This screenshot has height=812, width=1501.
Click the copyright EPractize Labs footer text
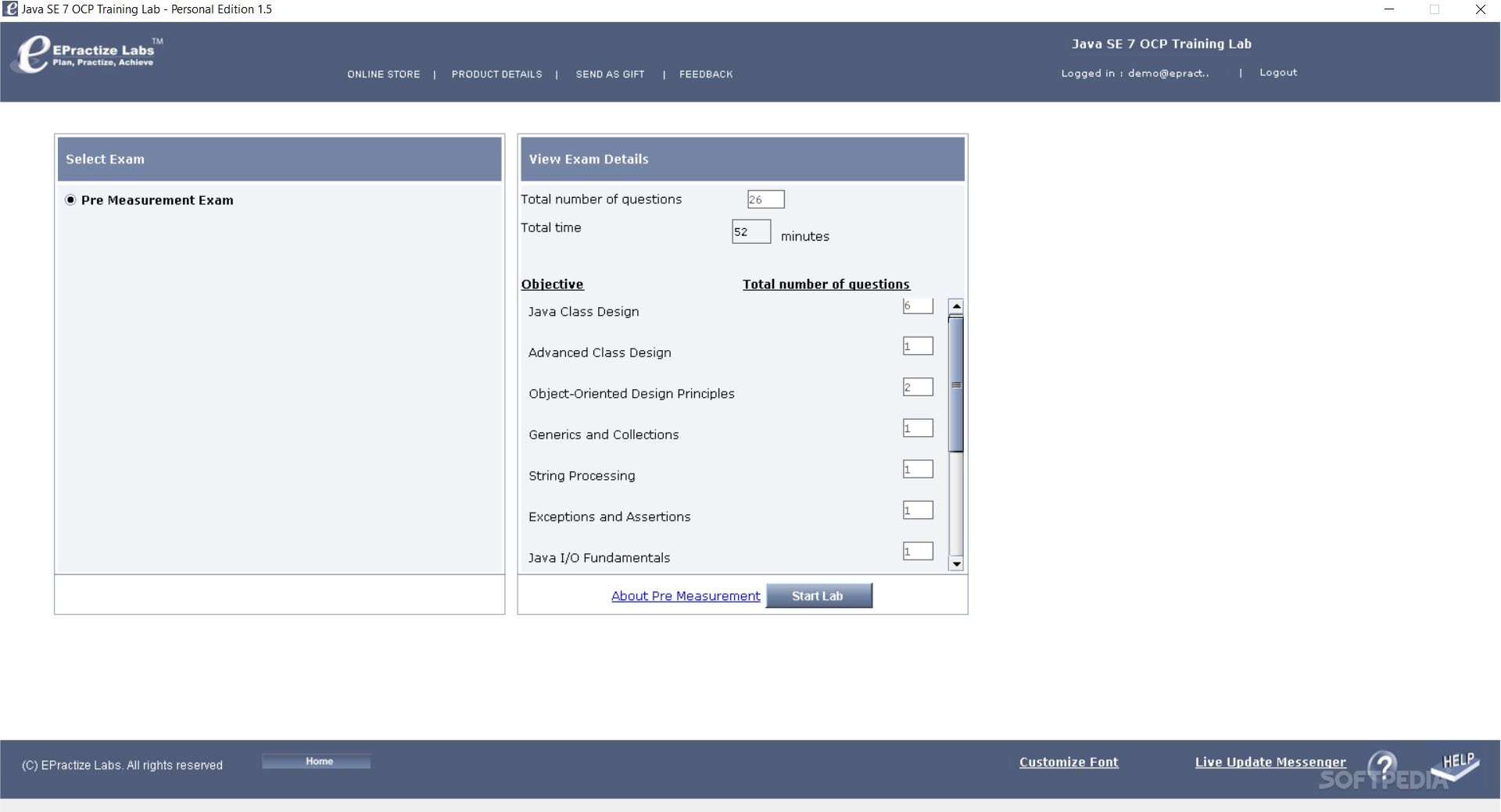(x=122, y=765)
